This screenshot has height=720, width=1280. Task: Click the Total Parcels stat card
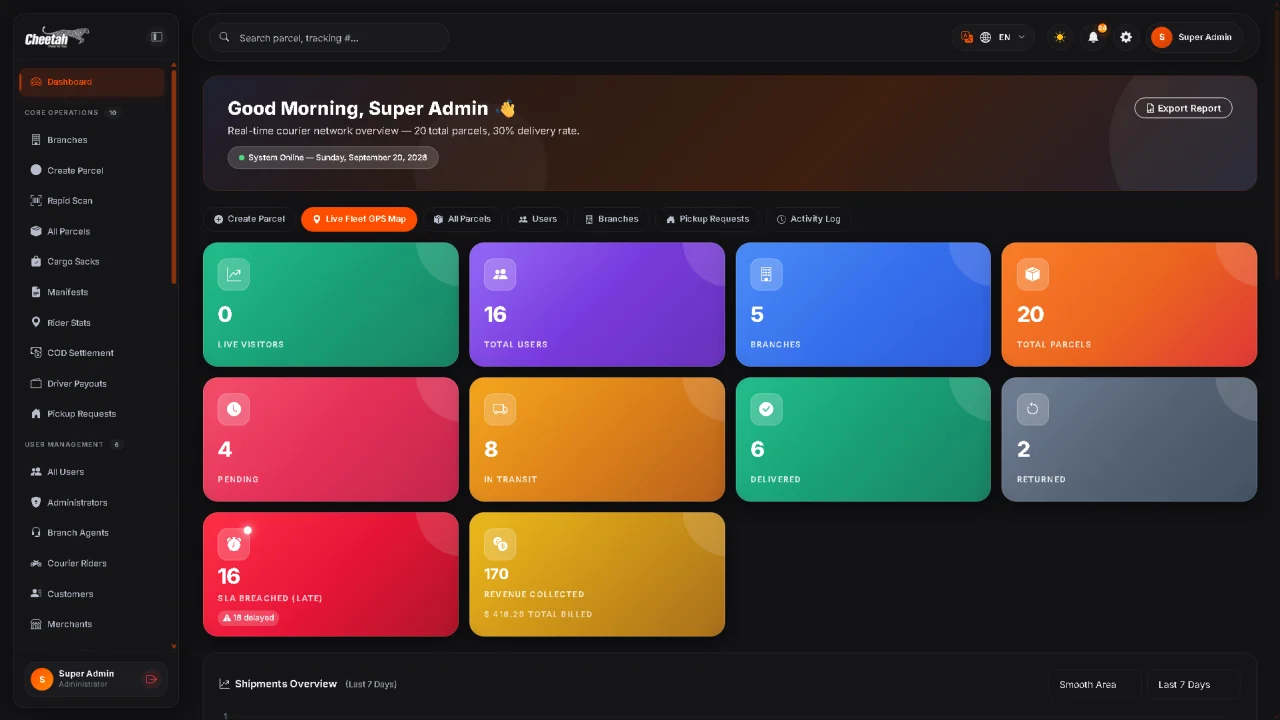coord(1129,304)
